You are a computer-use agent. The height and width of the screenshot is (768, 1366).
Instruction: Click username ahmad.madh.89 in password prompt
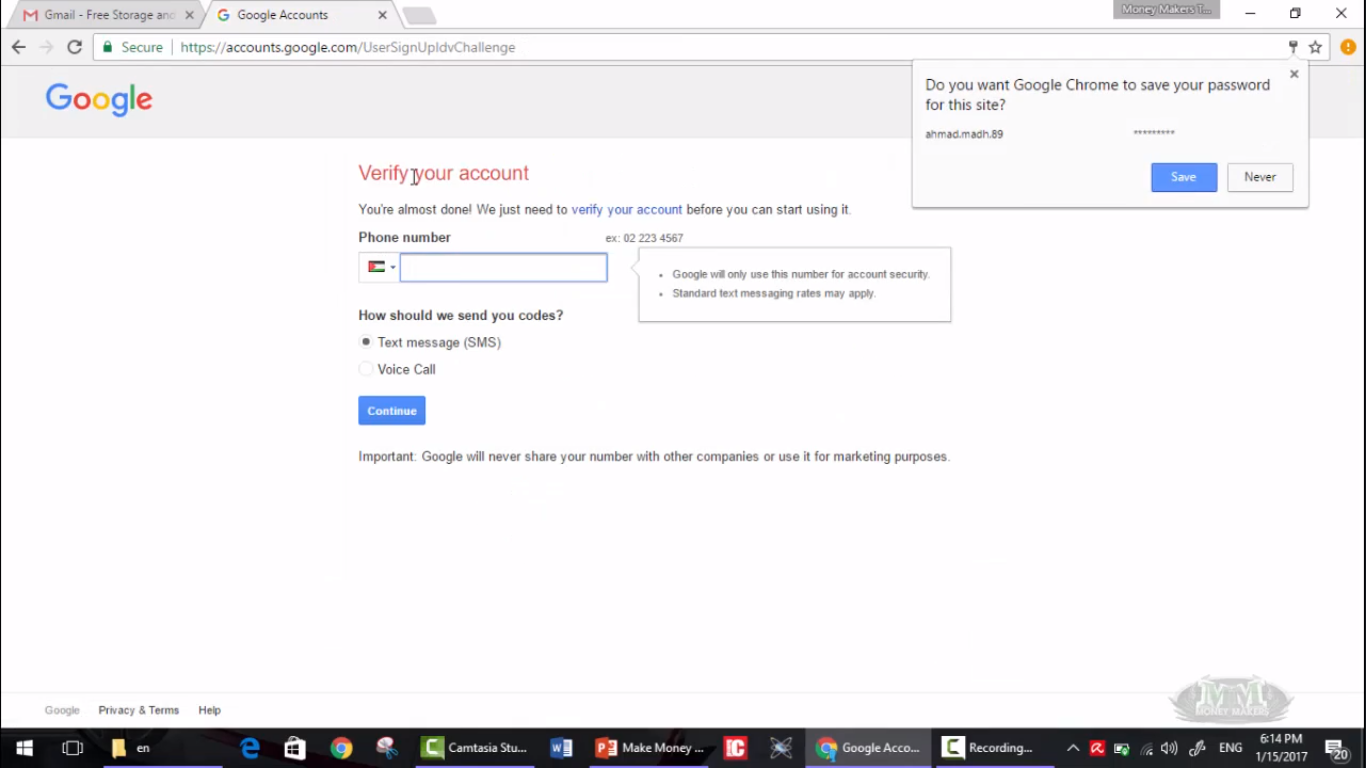[964, 134]
